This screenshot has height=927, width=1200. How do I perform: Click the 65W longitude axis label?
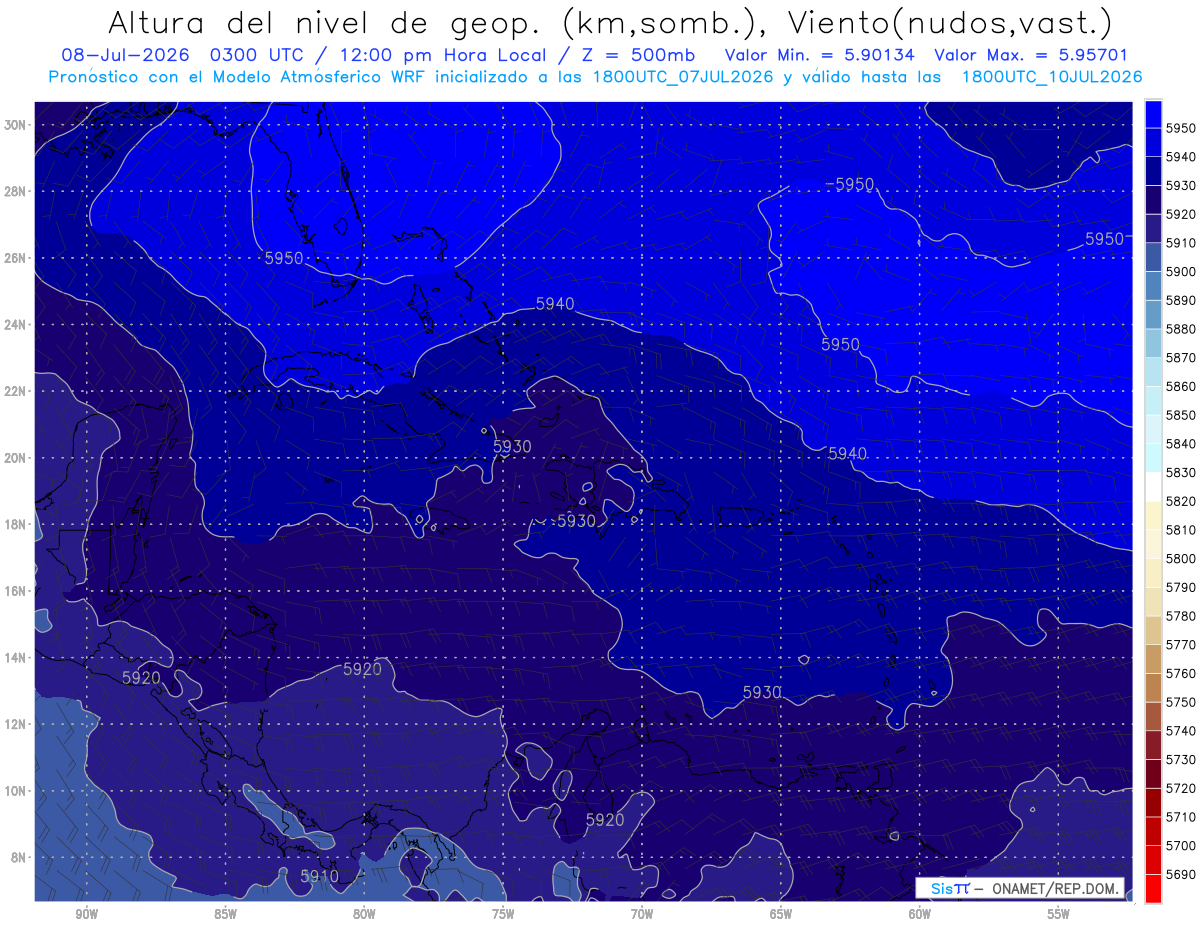pos(781,914)
